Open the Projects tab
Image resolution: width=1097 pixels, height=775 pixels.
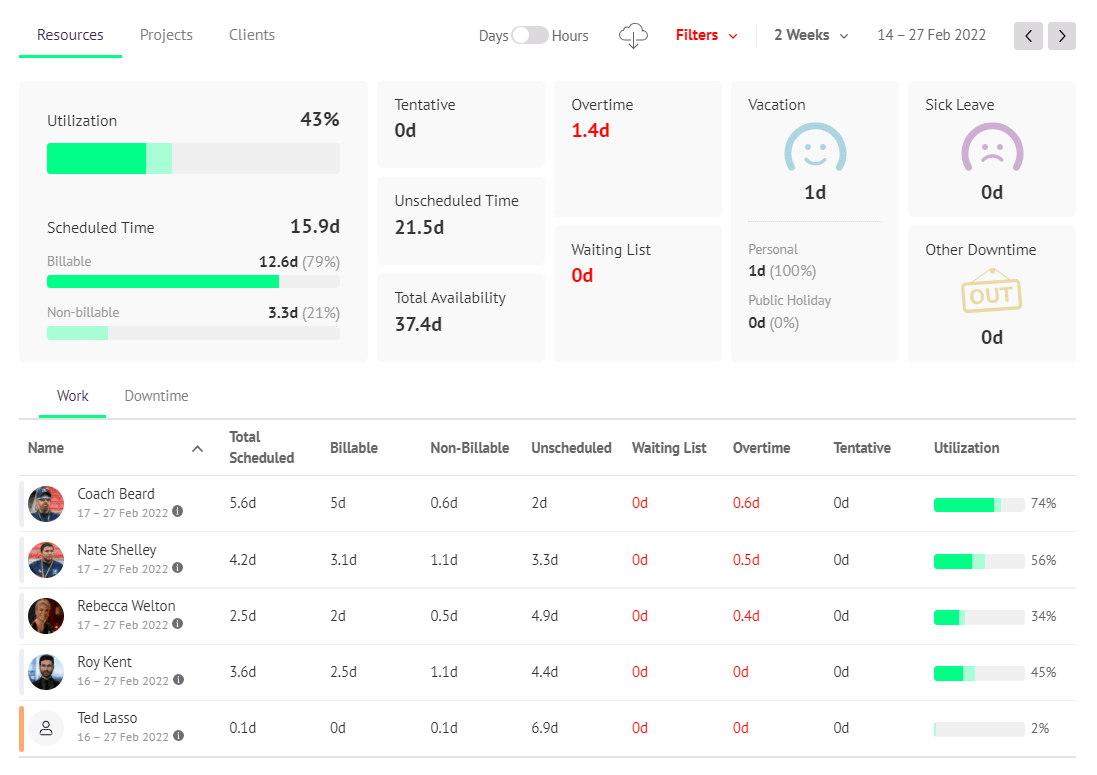point(166,34)
